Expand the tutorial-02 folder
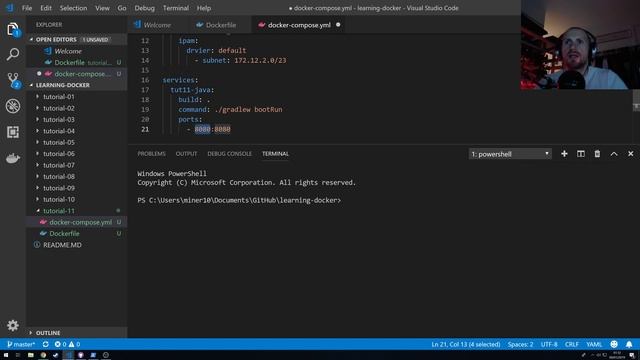This screenshot has height=360, width=640. (x=77, y=108)
